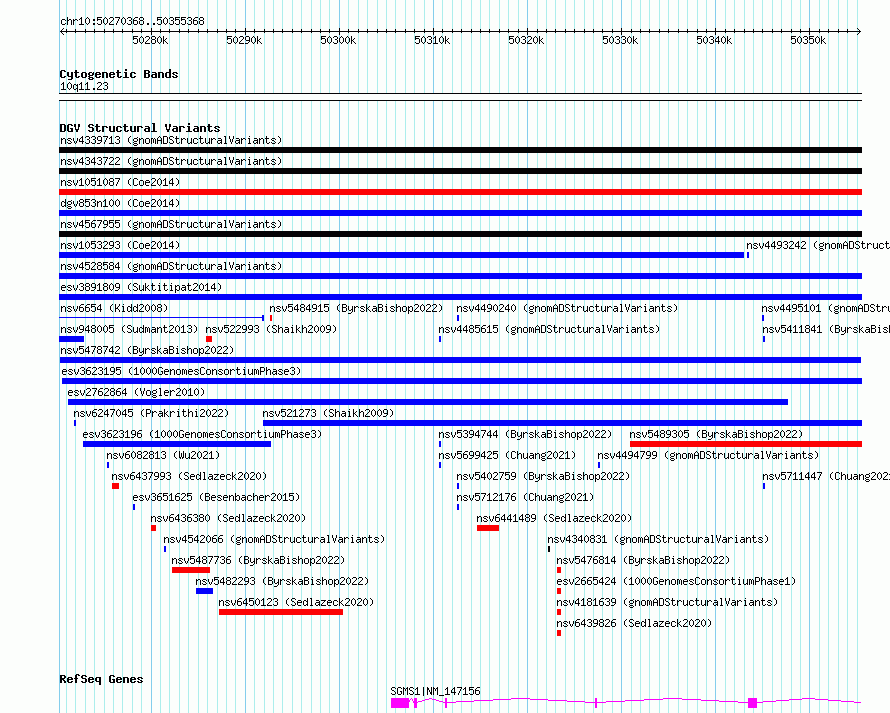Click nsv5478742 (ByrskaBishop2022) label
The height and width of the screenshot is (713, 890).
click(147, 350)
